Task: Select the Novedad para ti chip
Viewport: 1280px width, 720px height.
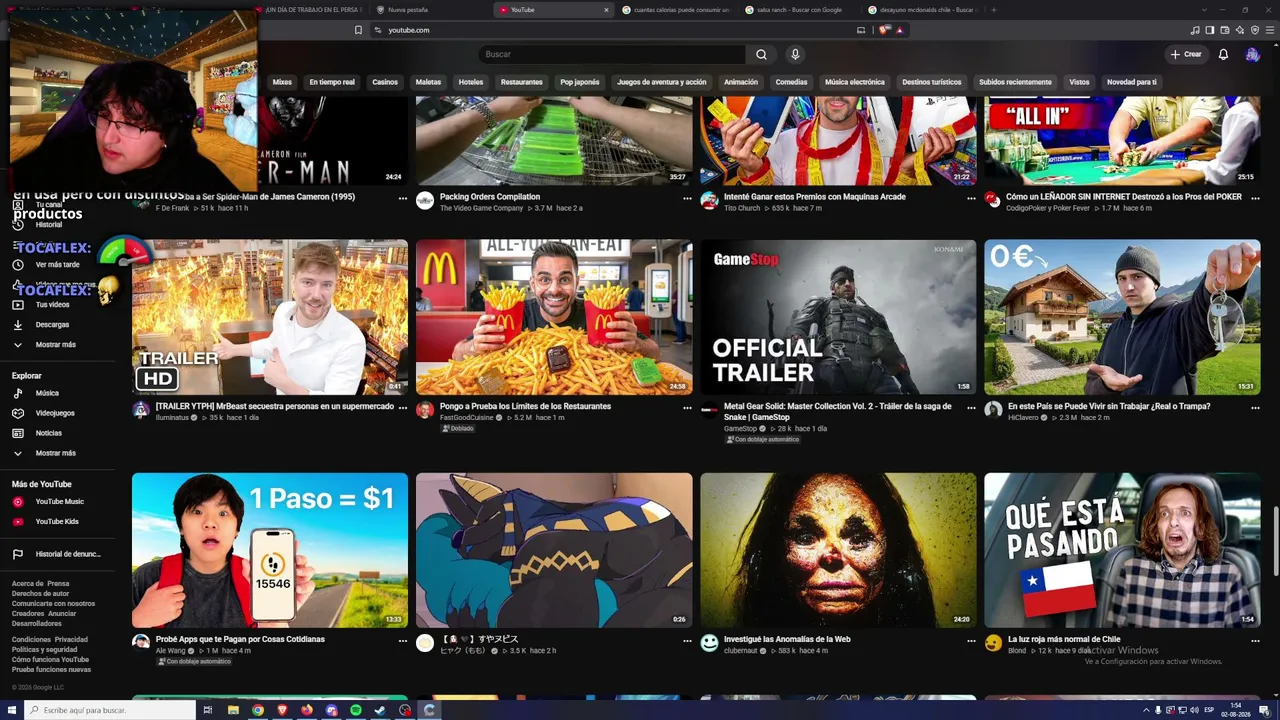Action: tap(1132, 82)
